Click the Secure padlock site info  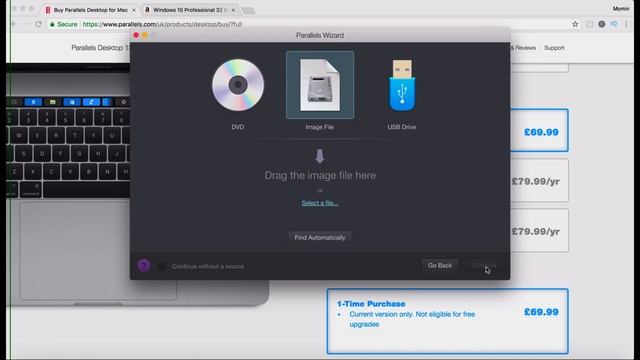(x=63, y=24)
